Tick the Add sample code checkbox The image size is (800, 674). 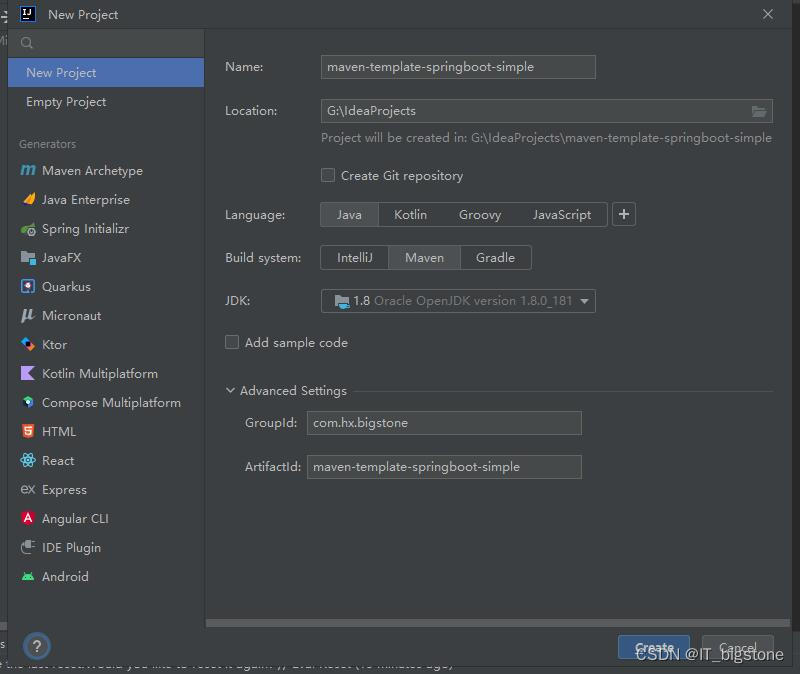232,342
